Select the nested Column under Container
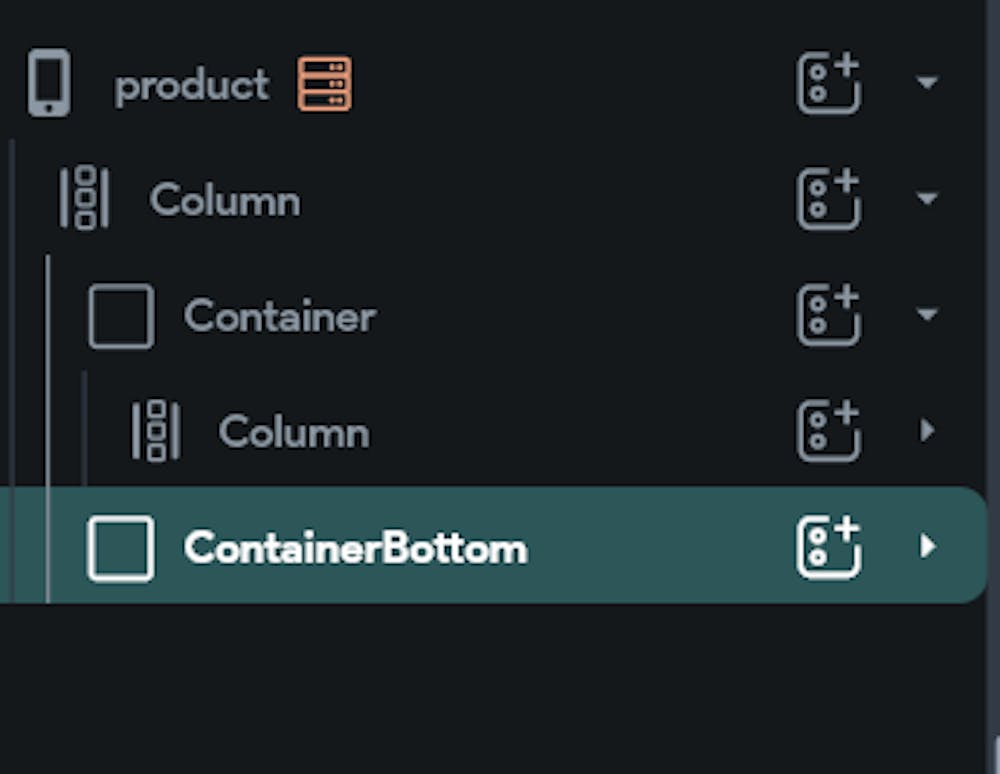This screenshot has width=1000, height=774. tap(293, 433)
